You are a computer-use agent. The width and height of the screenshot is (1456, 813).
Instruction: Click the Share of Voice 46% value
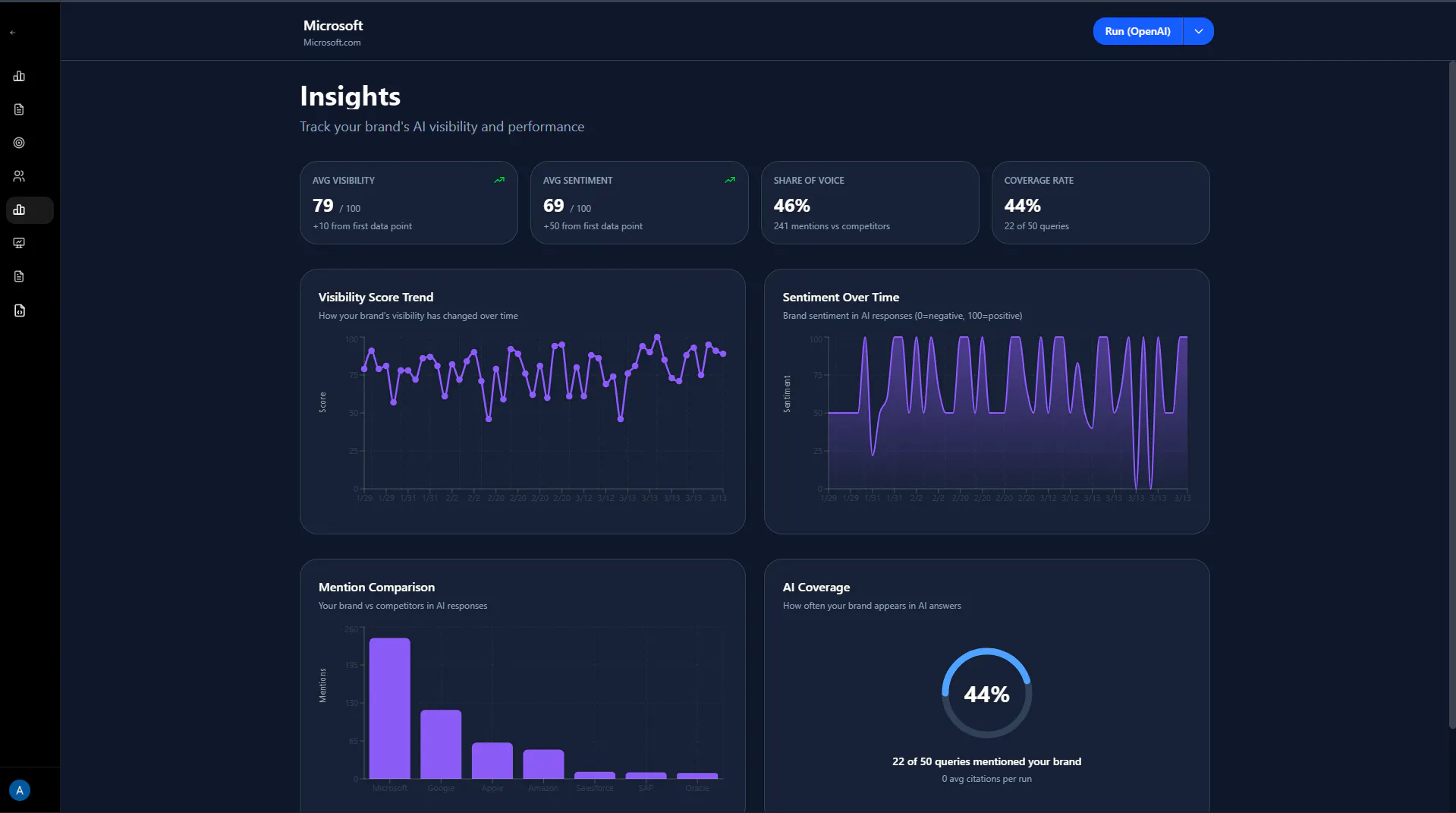[792, 206]
